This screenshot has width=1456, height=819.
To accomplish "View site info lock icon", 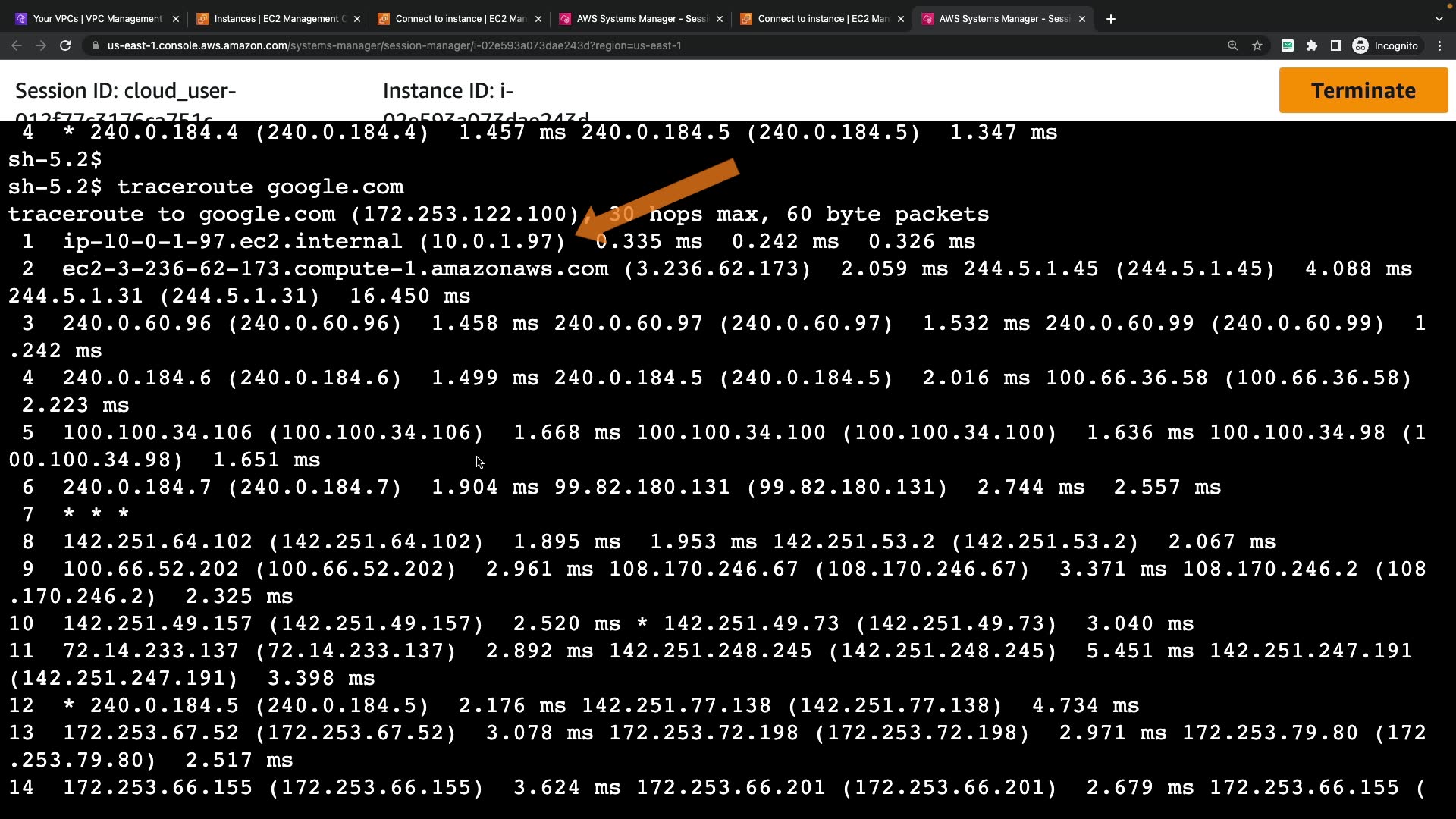I will (95, 45).
